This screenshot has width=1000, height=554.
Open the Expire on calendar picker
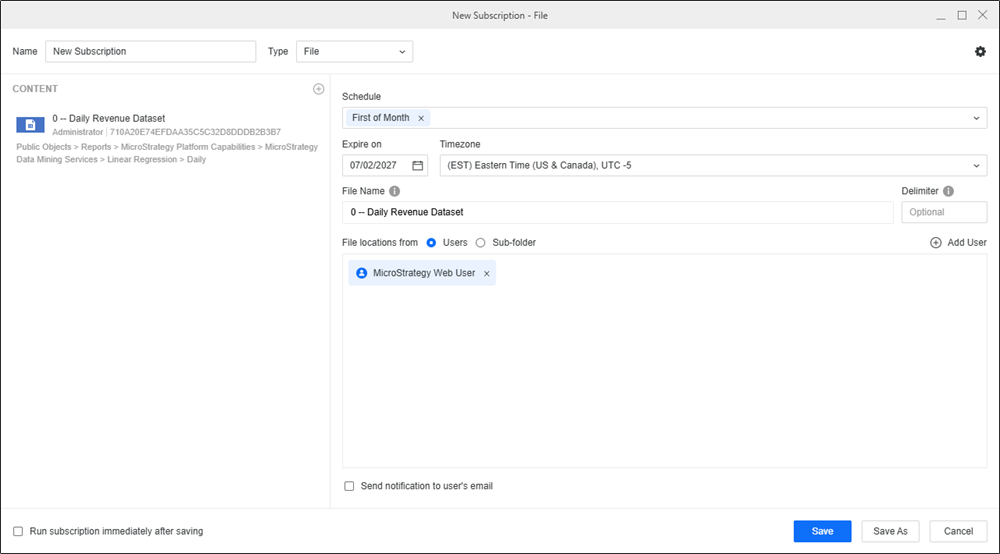(x=417, y=166)
